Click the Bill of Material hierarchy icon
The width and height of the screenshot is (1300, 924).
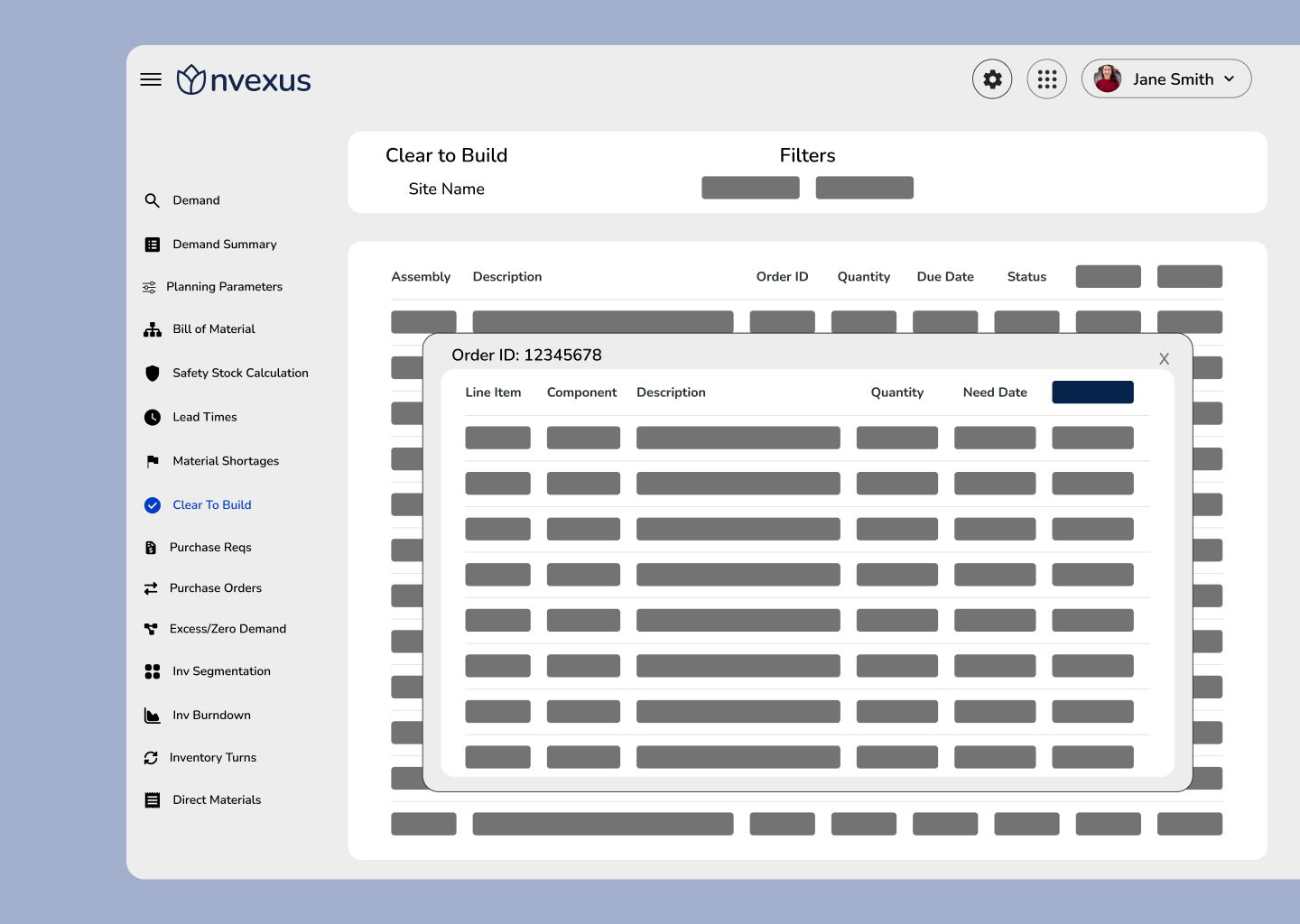coord(153,329)
